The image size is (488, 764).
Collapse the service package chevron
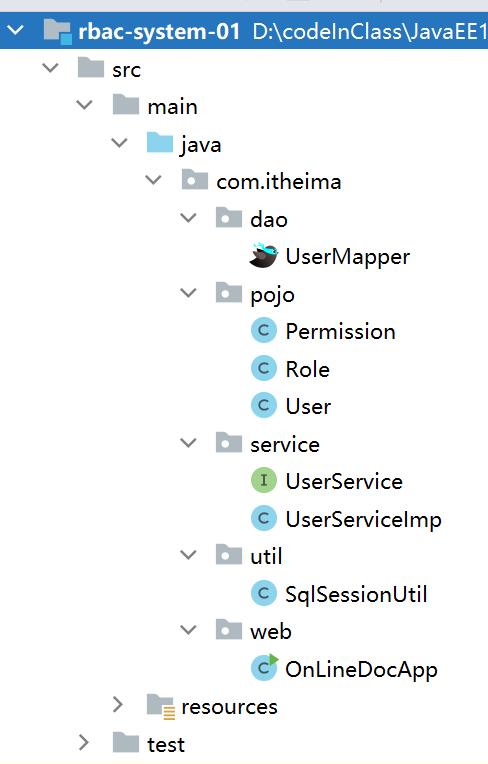point(188,442)
